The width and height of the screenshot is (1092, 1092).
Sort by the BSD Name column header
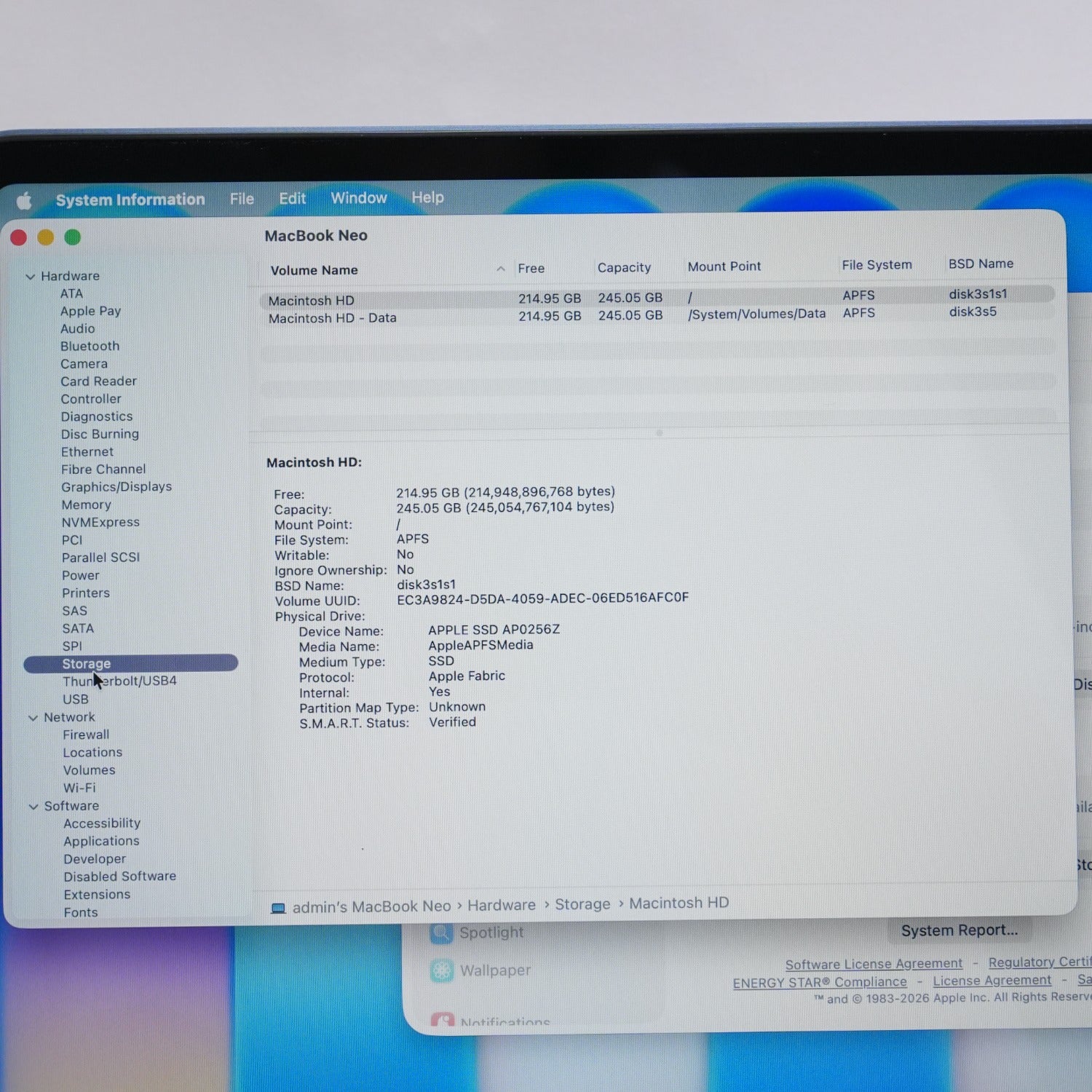(x=981, y=264)
